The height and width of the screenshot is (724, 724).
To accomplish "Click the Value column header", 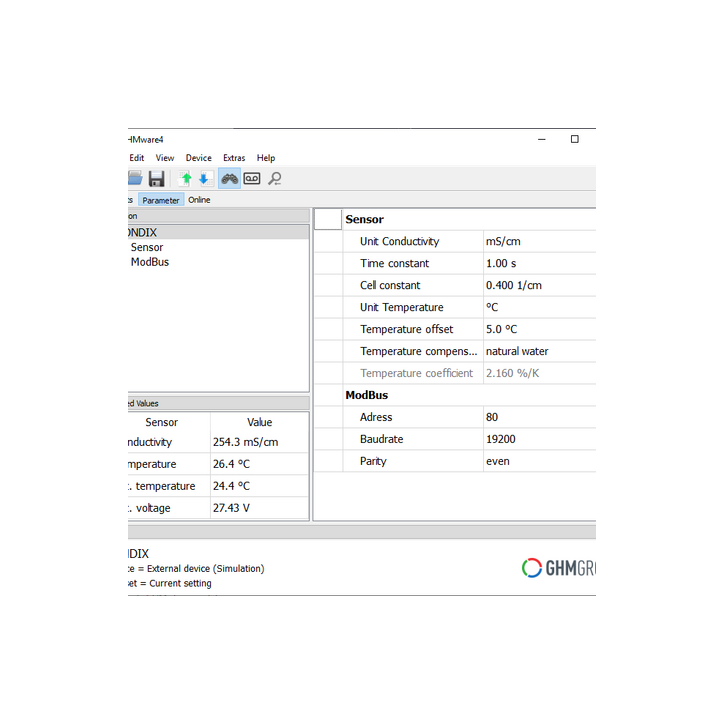I will point(259,422).
